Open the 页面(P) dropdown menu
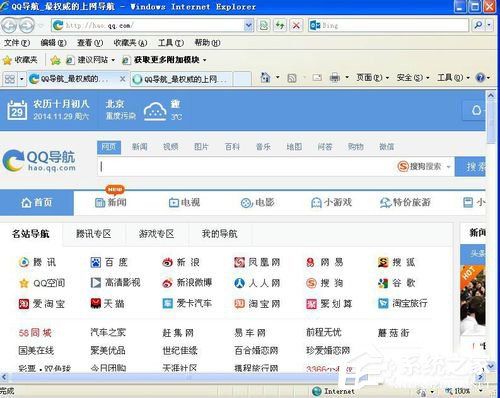 click(x=373, y=78)
